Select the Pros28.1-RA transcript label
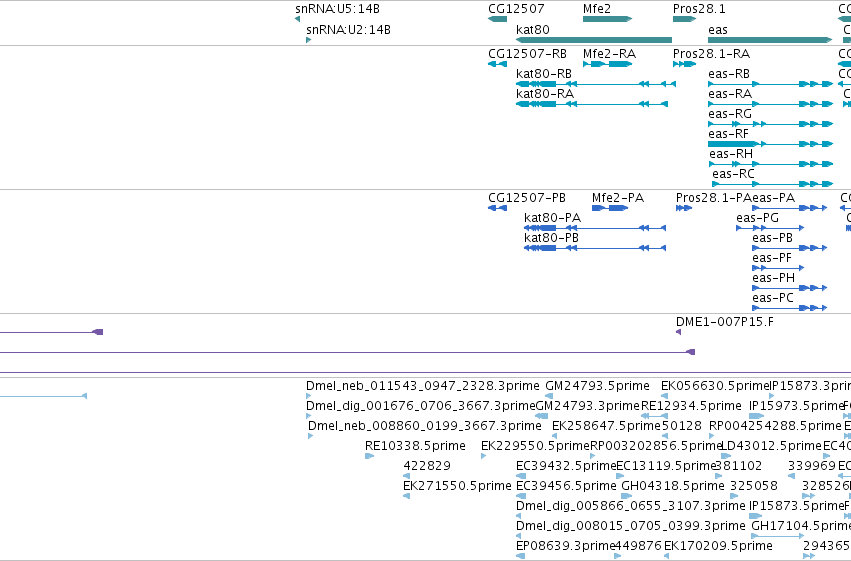This screenshot has width=851, height=561. point(712,54)
